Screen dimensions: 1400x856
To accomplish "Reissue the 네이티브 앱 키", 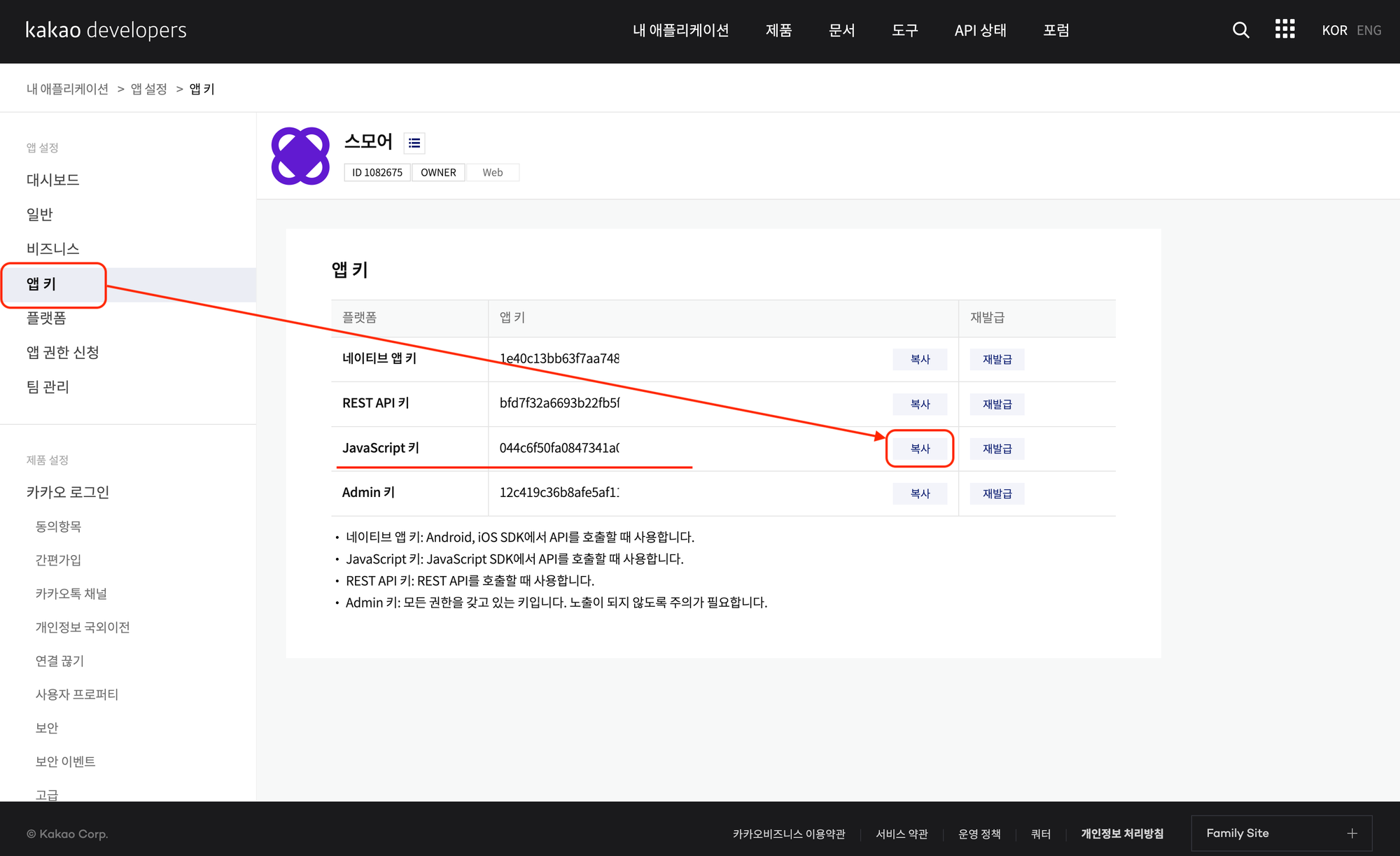I will click(997, 359).
